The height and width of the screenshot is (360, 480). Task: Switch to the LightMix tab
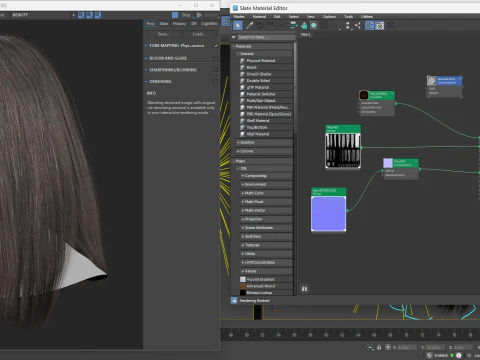tap(209, 24)
